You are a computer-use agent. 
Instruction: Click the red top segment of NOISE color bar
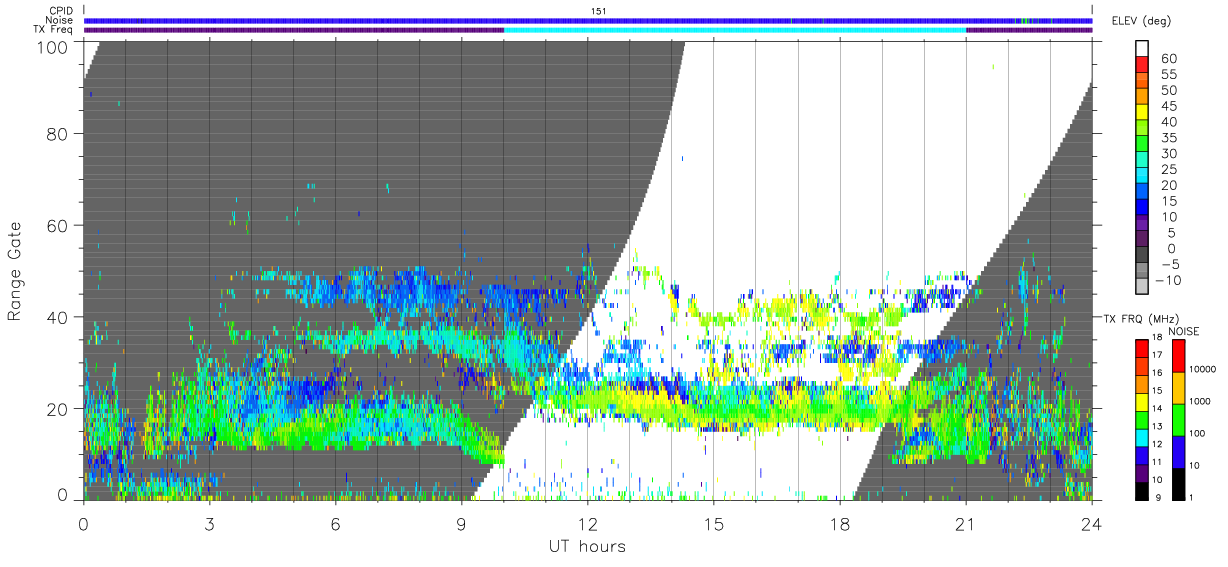(1178, 355)
